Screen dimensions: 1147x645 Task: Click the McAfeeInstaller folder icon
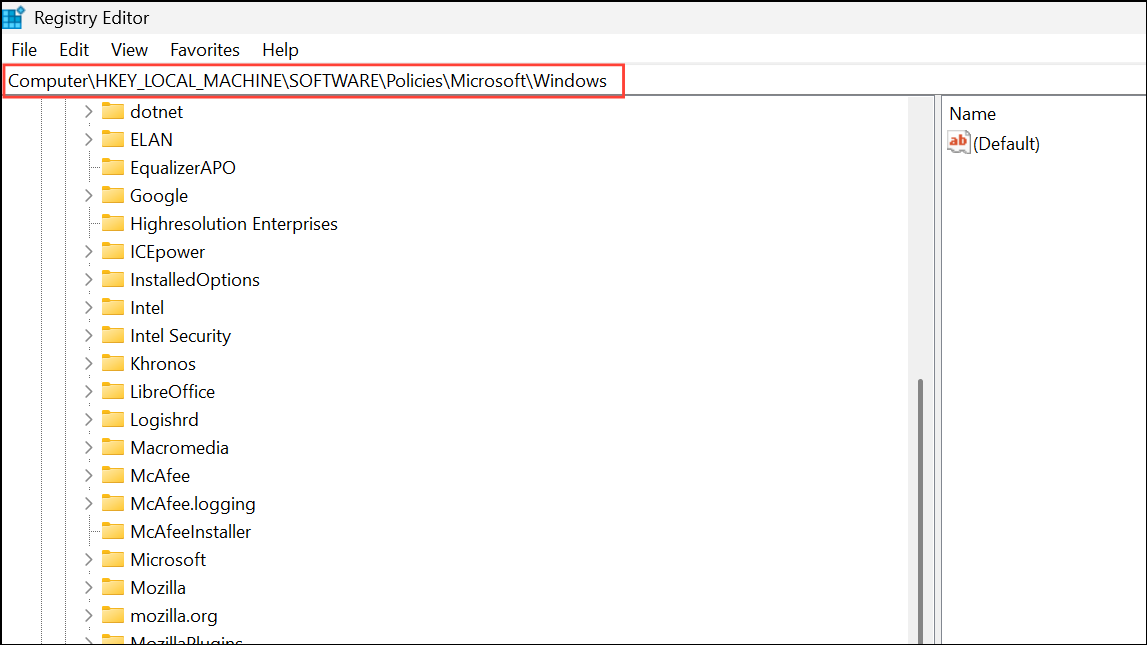pyautogui.click(x=113, y=531)
